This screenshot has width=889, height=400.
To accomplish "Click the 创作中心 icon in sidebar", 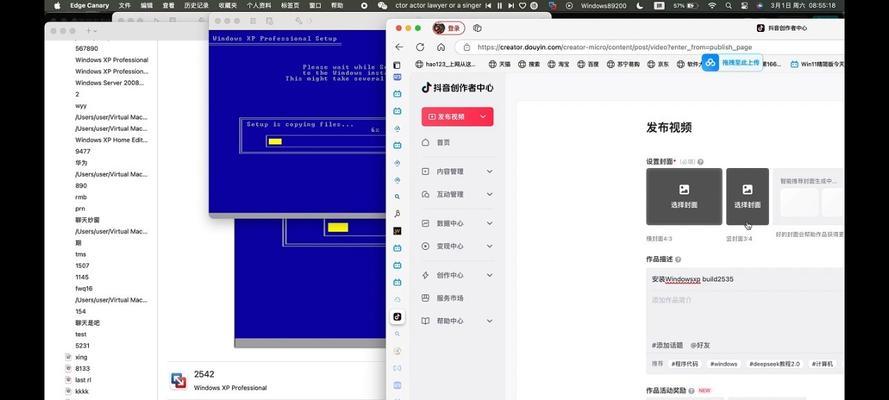I will 426,275.
